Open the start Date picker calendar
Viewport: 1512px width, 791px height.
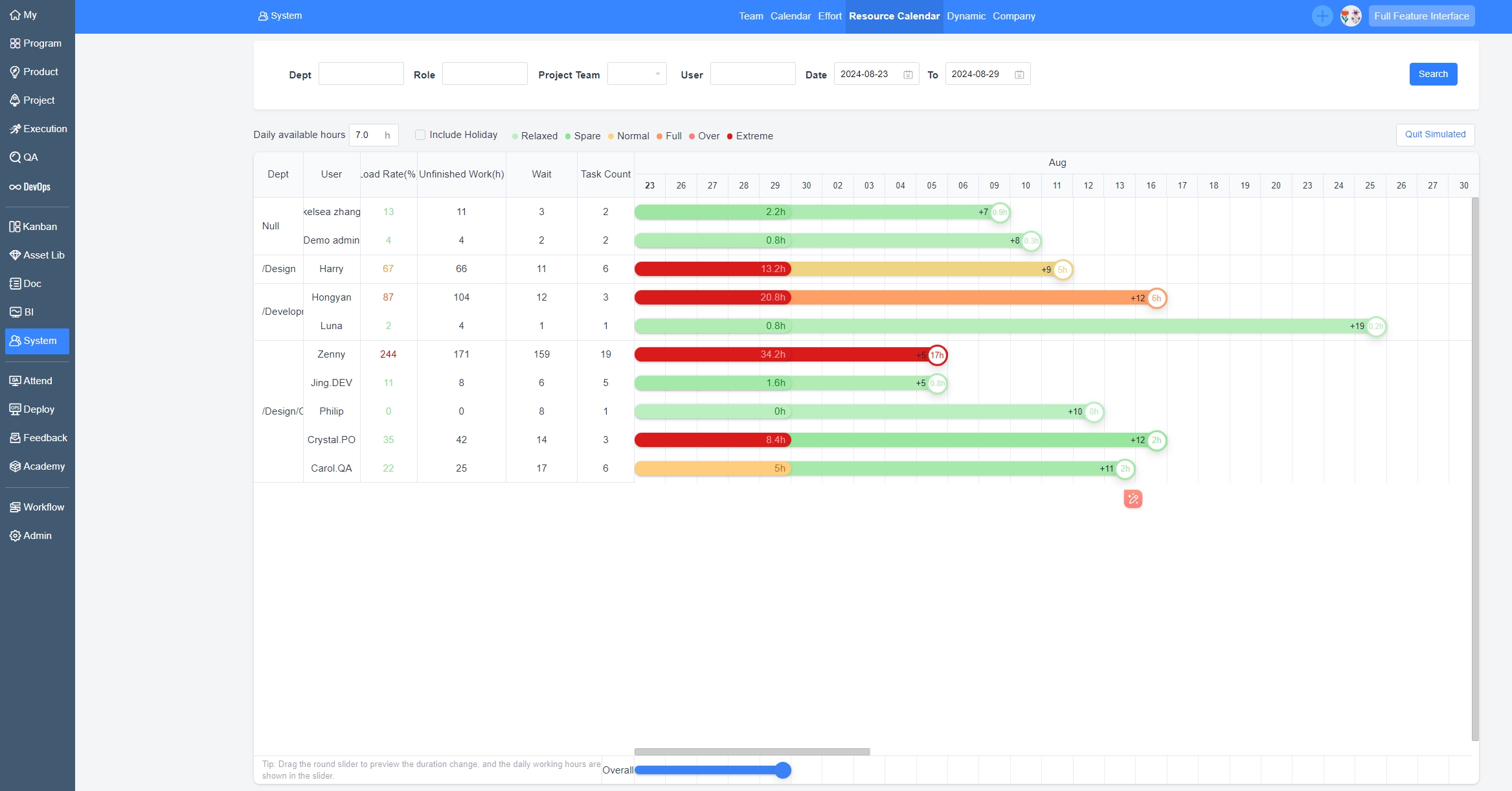pos(908,75)
